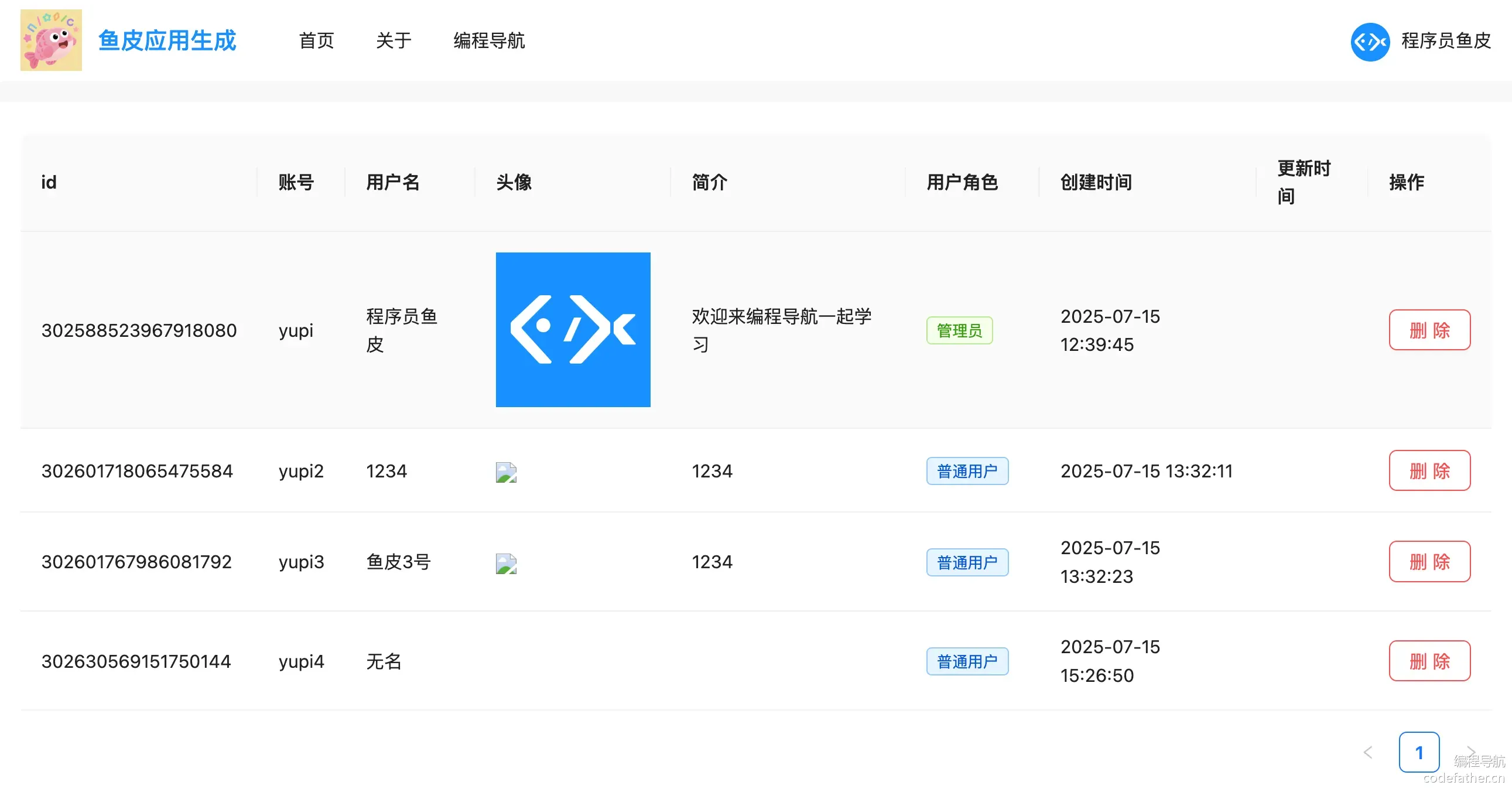Select page 1 in pagination
Image resolution: width=1512 pixels, height=792 pixels.
click(x=1419, y=752)
